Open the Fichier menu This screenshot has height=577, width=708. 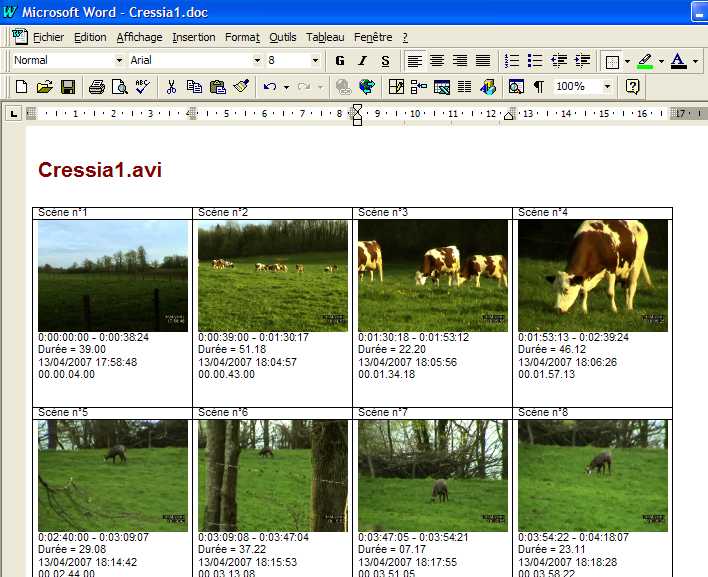pos(48,37)
